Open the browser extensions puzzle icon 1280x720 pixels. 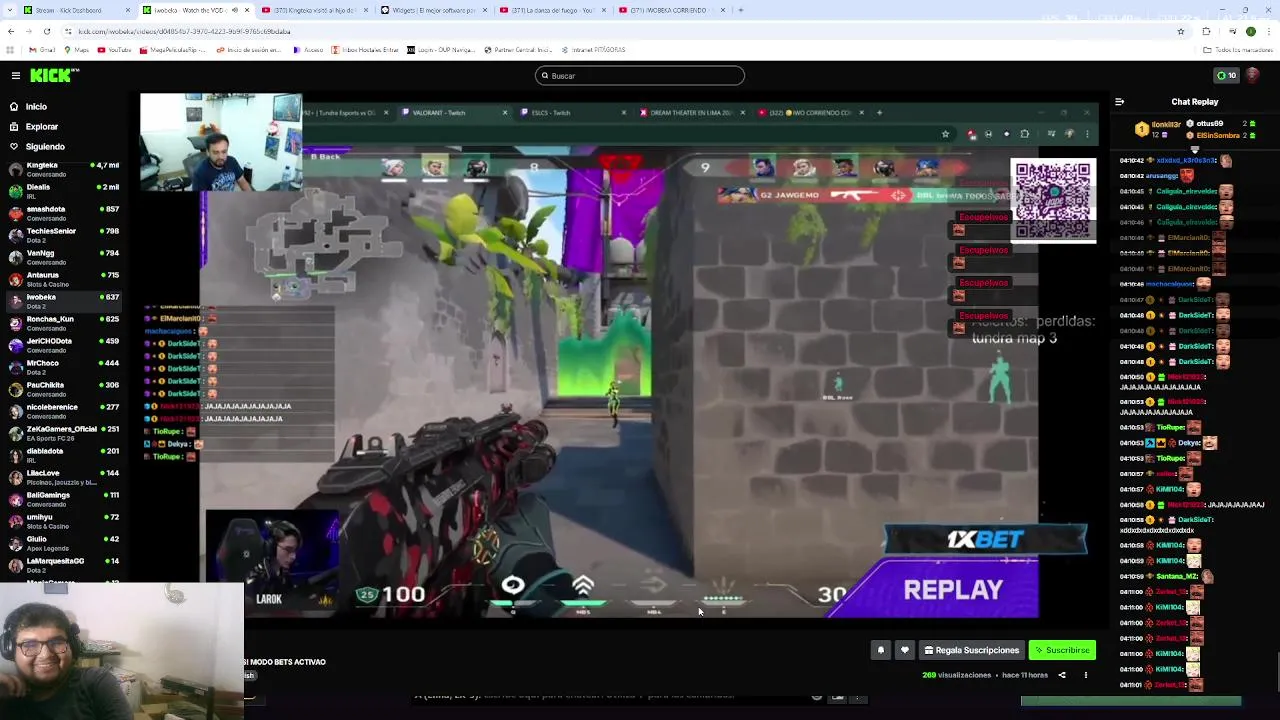pos(1206,31)
